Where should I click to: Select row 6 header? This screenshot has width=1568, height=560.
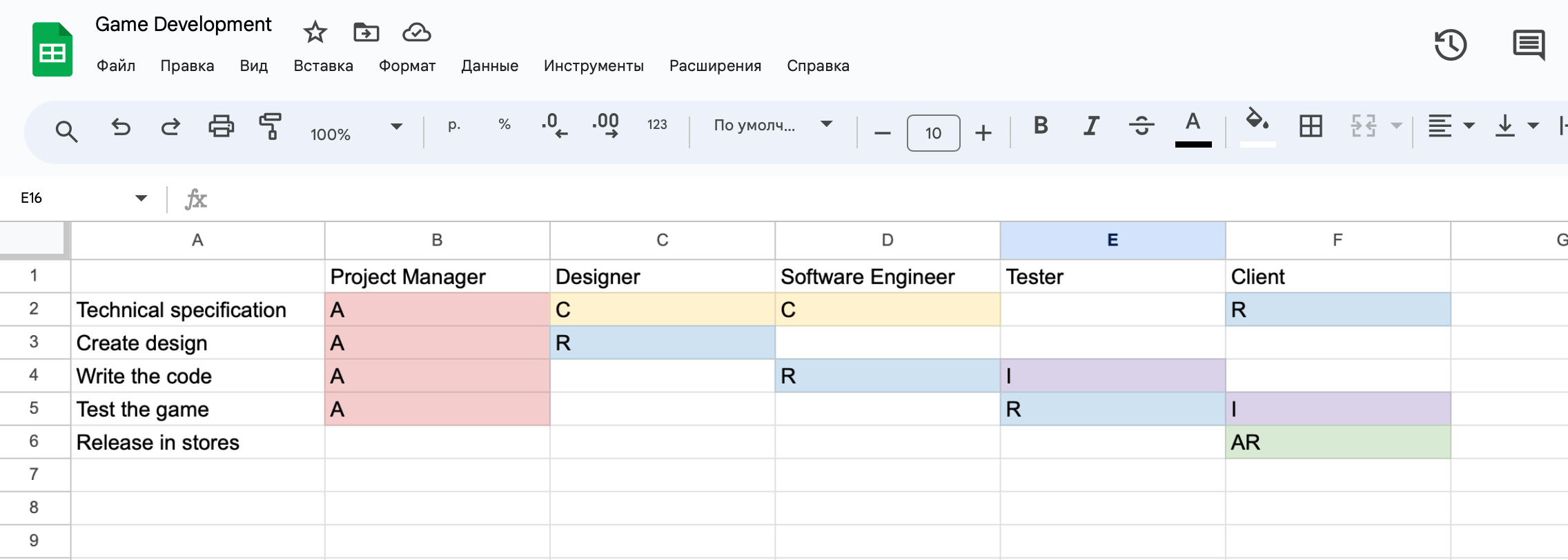pos(34,442)
